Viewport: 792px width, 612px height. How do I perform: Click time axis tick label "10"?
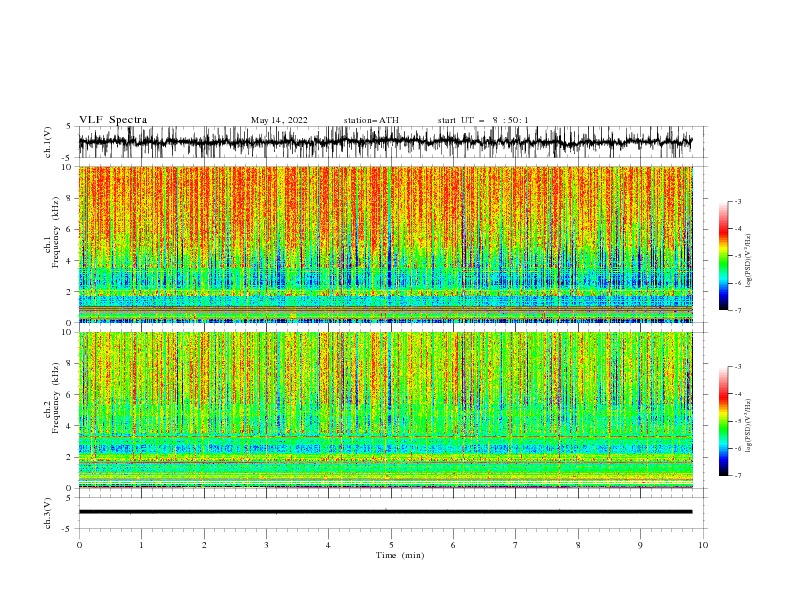pyautogui.click(x=703, y=545)
